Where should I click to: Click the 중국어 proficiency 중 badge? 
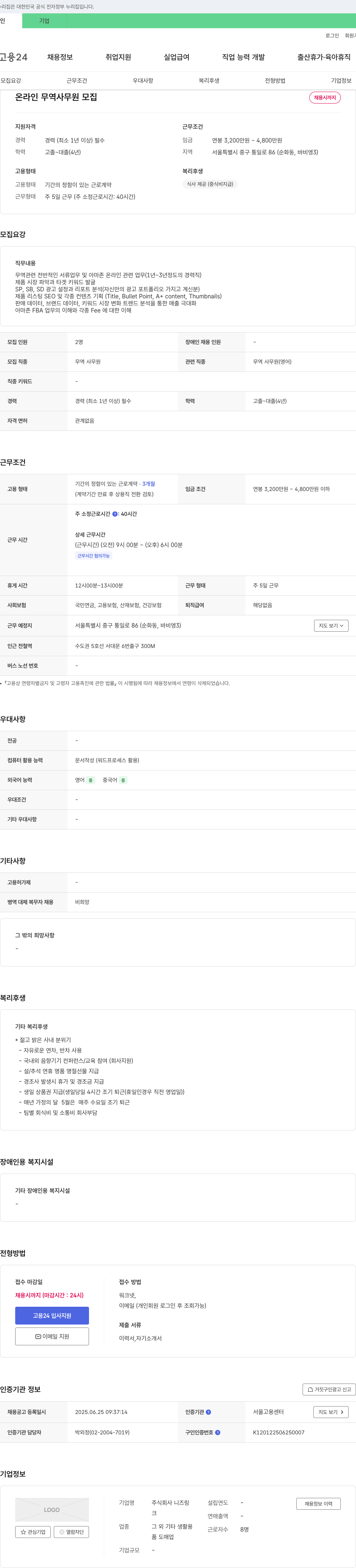123,780
